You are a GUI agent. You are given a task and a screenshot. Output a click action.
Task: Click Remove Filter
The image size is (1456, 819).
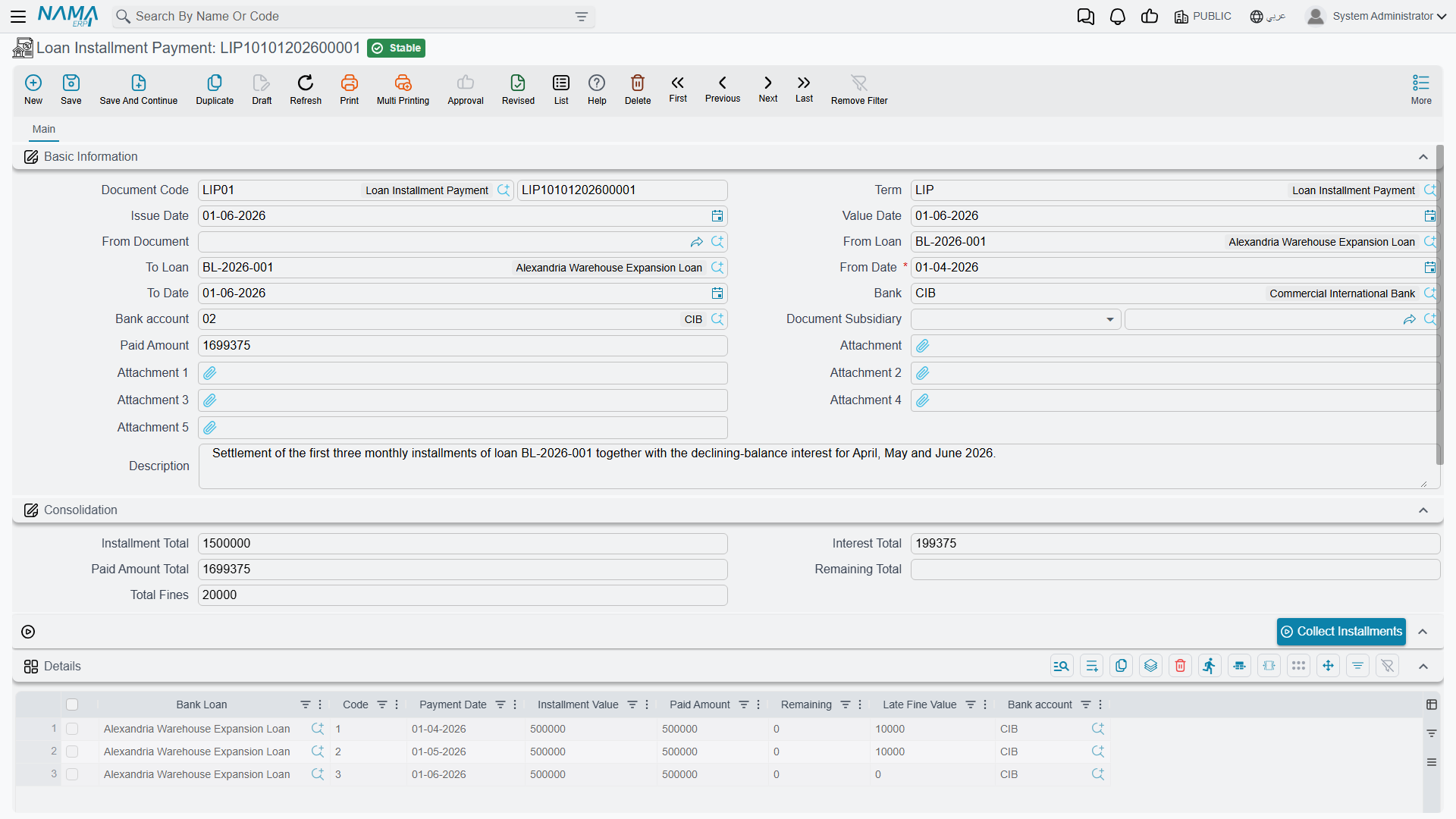tap(859, 89)
